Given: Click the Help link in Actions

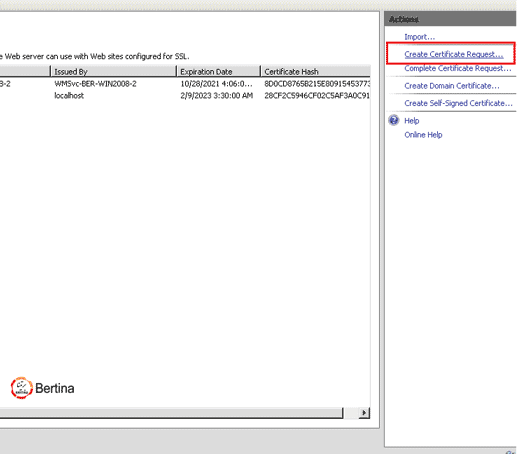Looking at the screenshot, I should (412, 121).
